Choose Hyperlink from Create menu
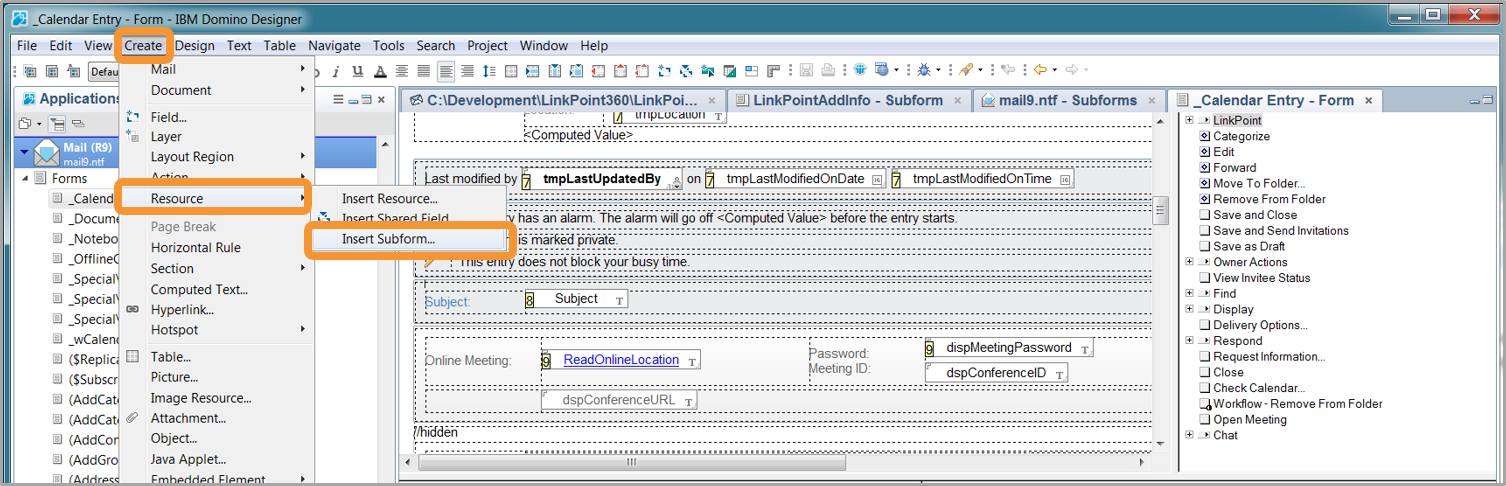1506x486 pixels. click(x=182, y=309)
